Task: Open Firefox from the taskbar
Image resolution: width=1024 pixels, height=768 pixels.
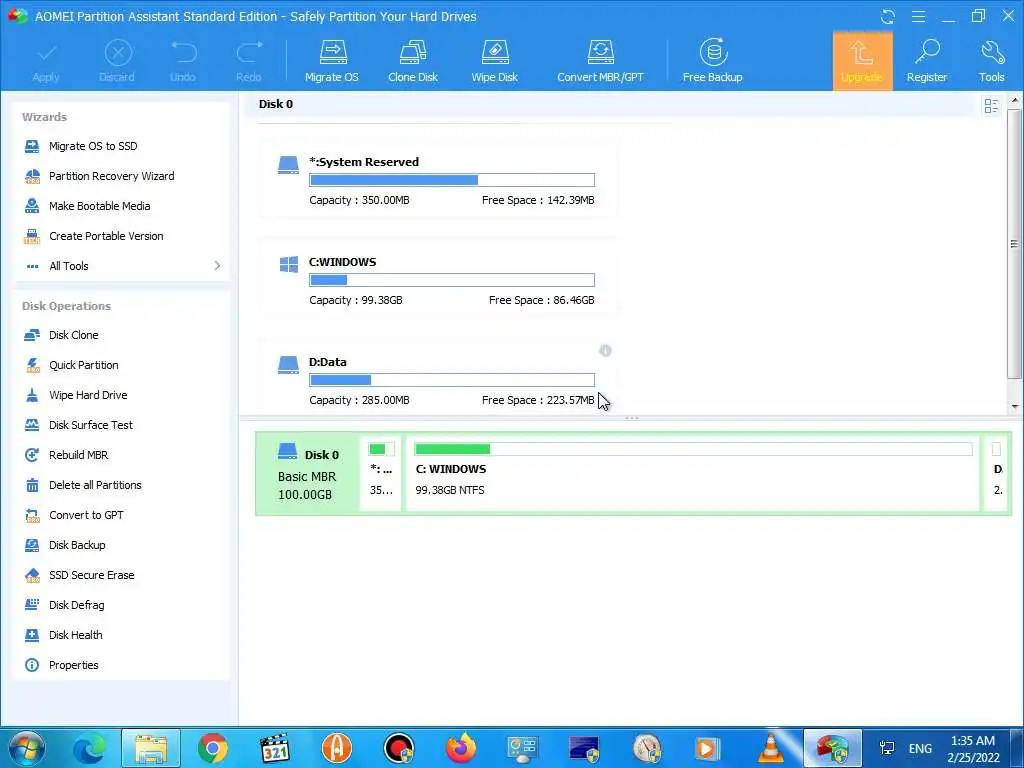Action: pos(461,748)
